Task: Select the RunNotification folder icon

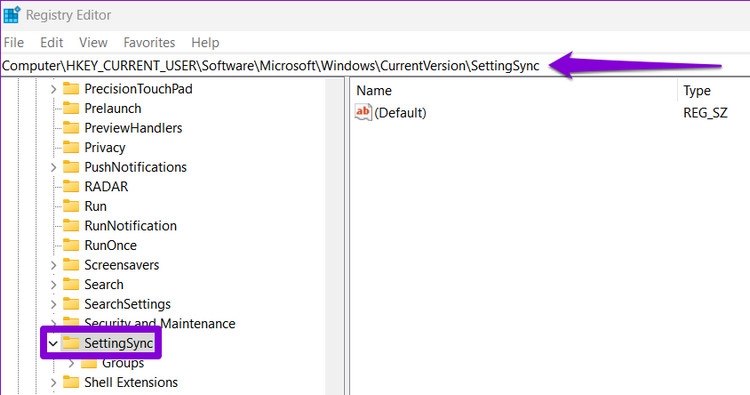Action: point(71,226)
